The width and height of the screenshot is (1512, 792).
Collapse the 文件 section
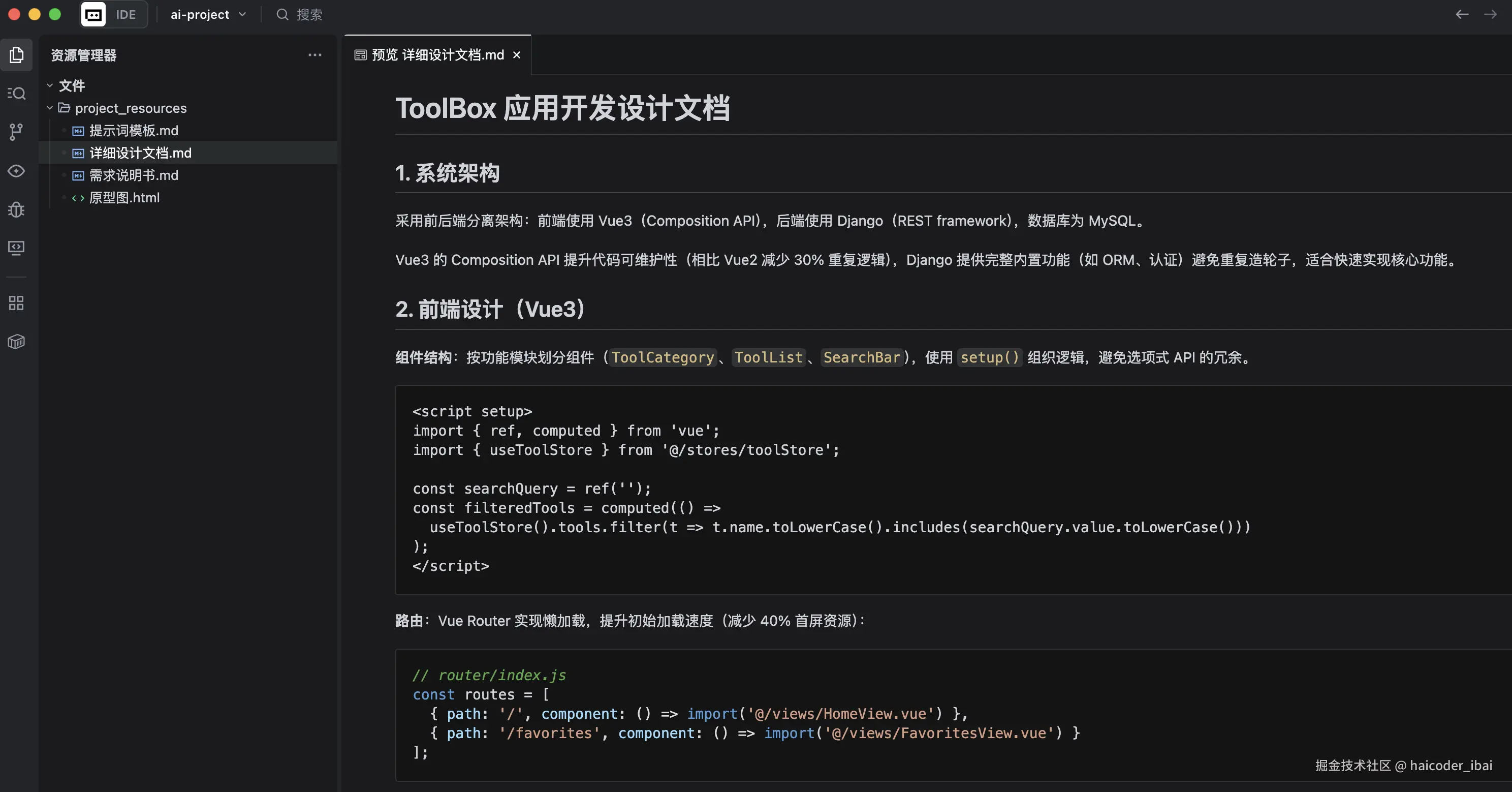click(50, 86)
